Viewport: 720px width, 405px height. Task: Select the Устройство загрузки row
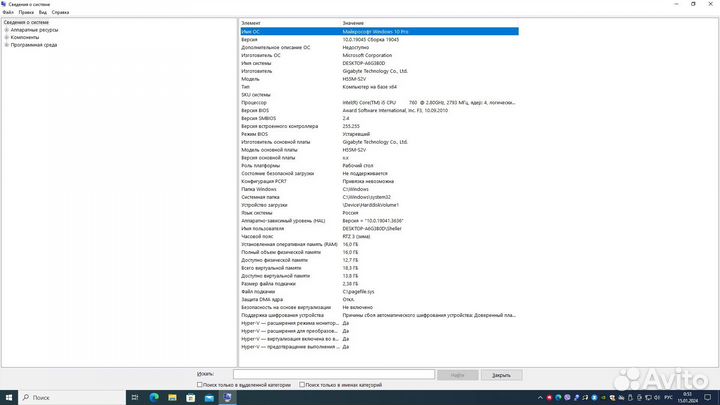379,205
